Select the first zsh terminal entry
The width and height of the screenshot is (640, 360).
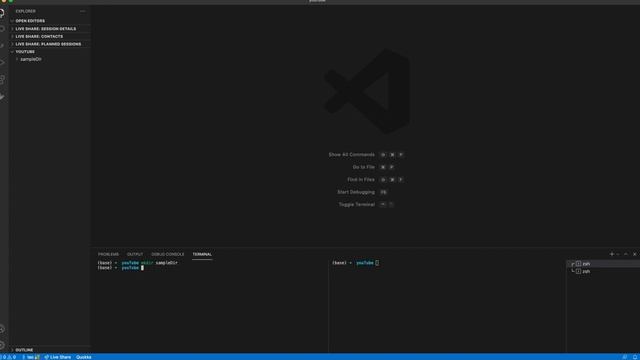603,264
